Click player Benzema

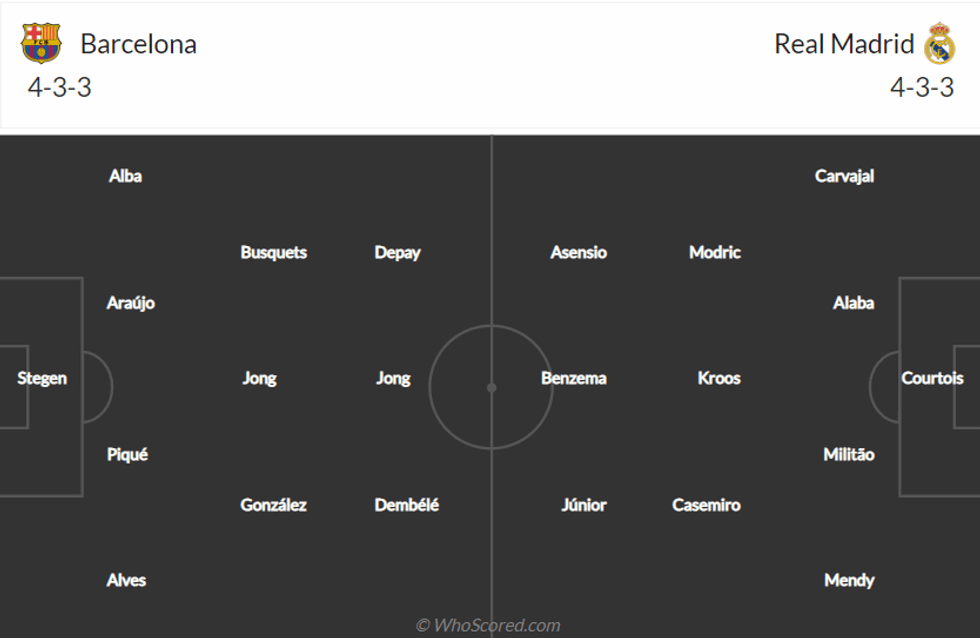pos(574,378)
